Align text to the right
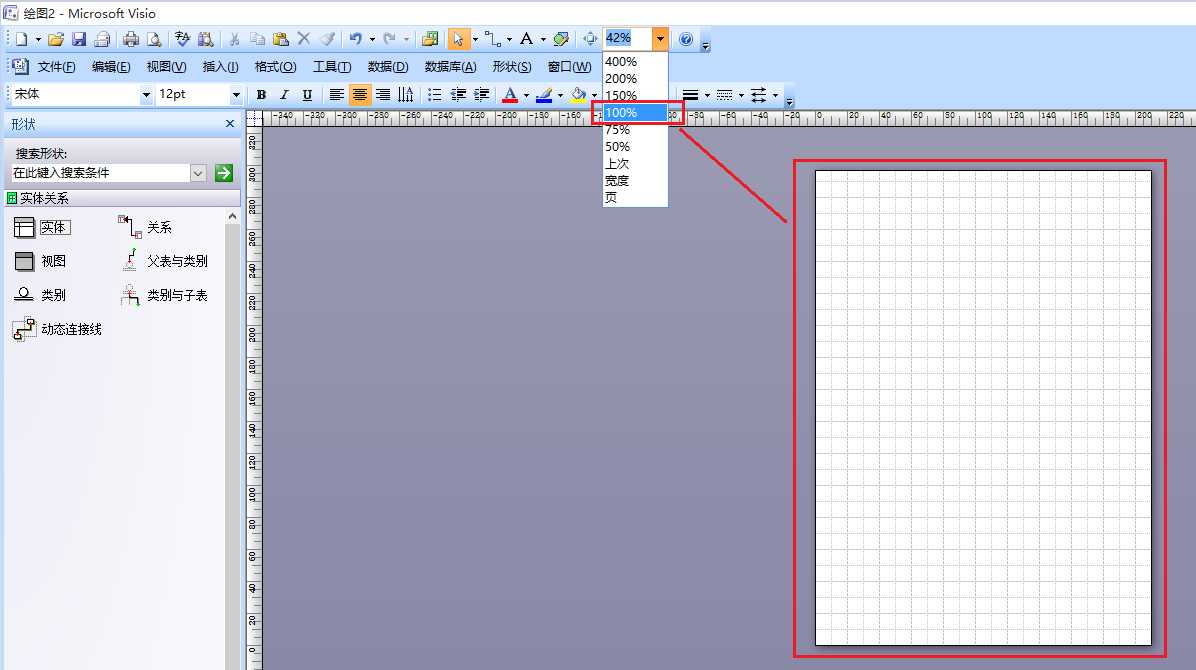Viewport: 1196px width, 670px height. pyautogui.click(x=383, y=95)
